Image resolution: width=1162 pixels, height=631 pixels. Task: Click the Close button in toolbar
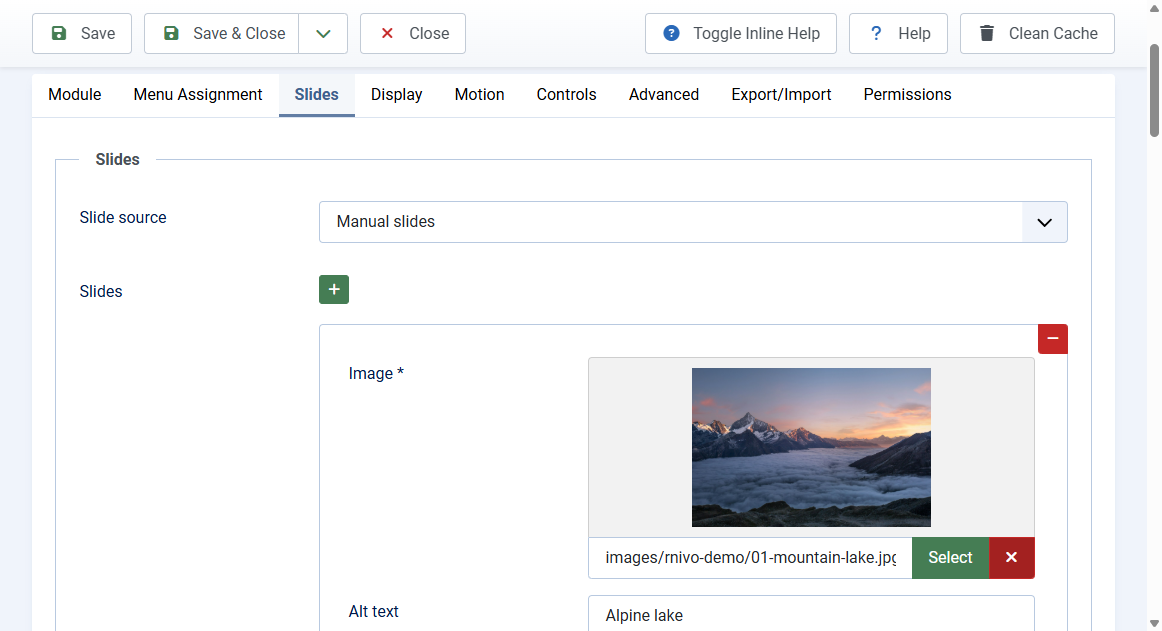[413, 33]
